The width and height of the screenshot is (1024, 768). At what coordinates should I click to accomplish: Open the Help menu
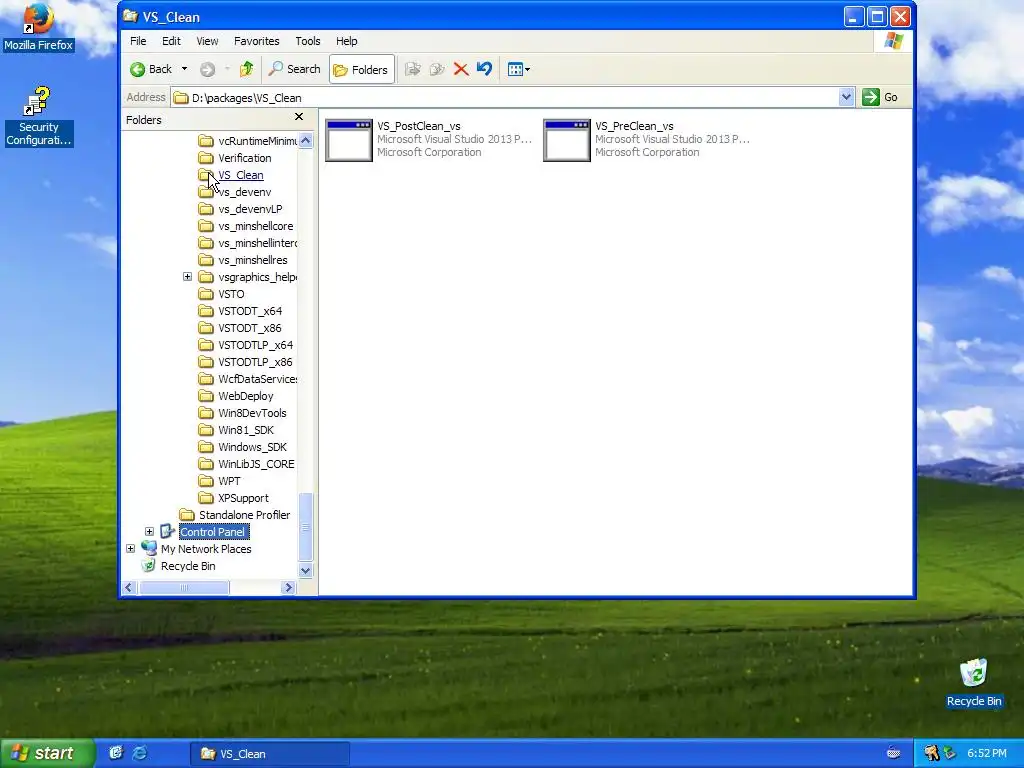click(347, 41)
